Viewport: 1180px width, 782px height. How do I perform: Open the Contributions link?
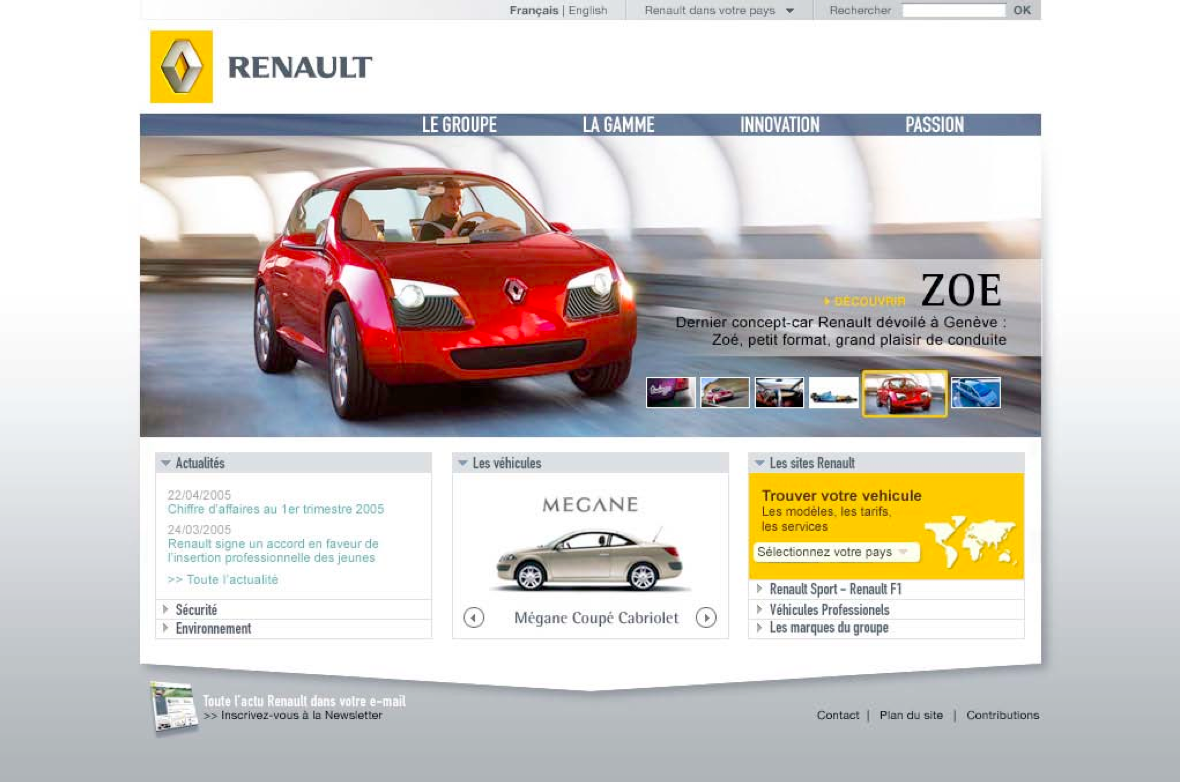coord(1002,715)
